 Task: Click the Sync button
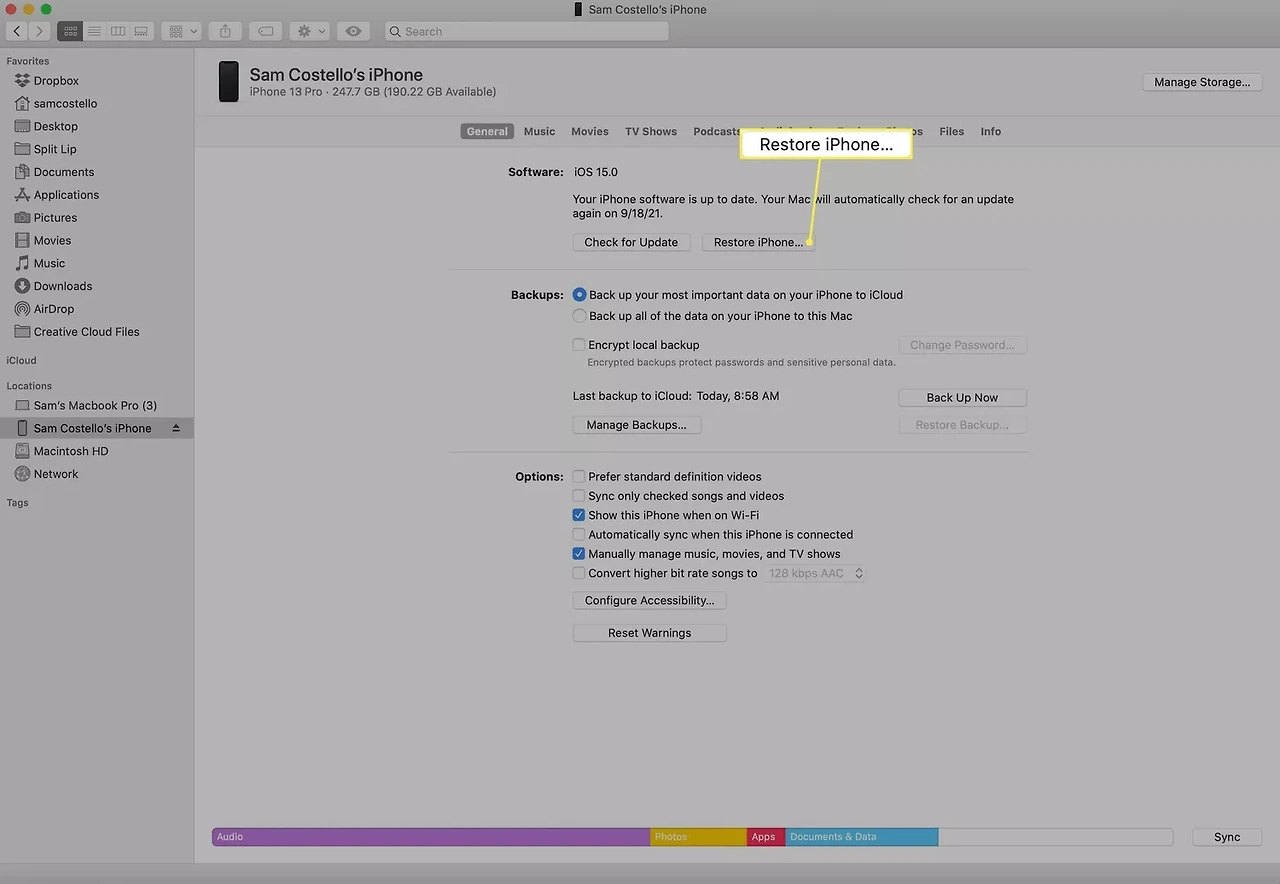coord(1227,837)
